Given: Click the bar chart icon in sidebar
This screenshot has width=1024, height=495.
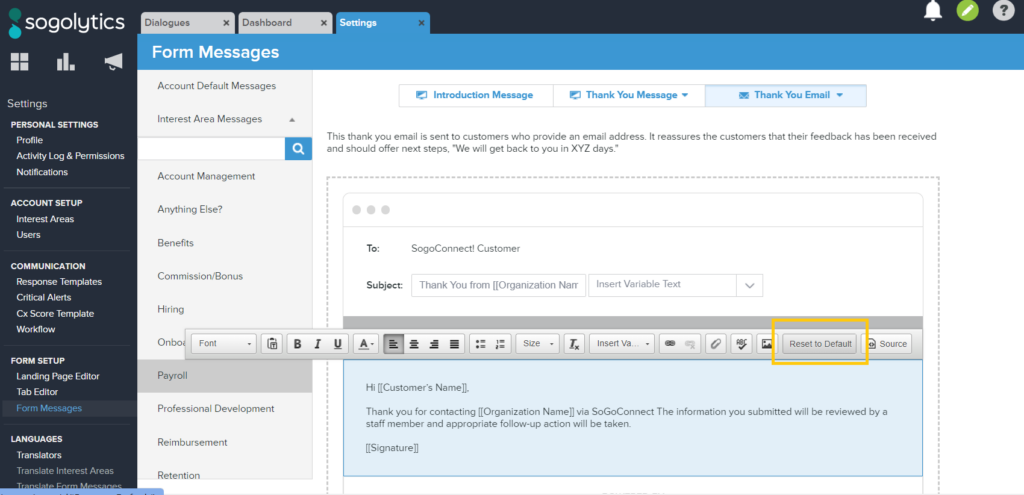Looking at the screenshot, I should (x=66, y=62).
